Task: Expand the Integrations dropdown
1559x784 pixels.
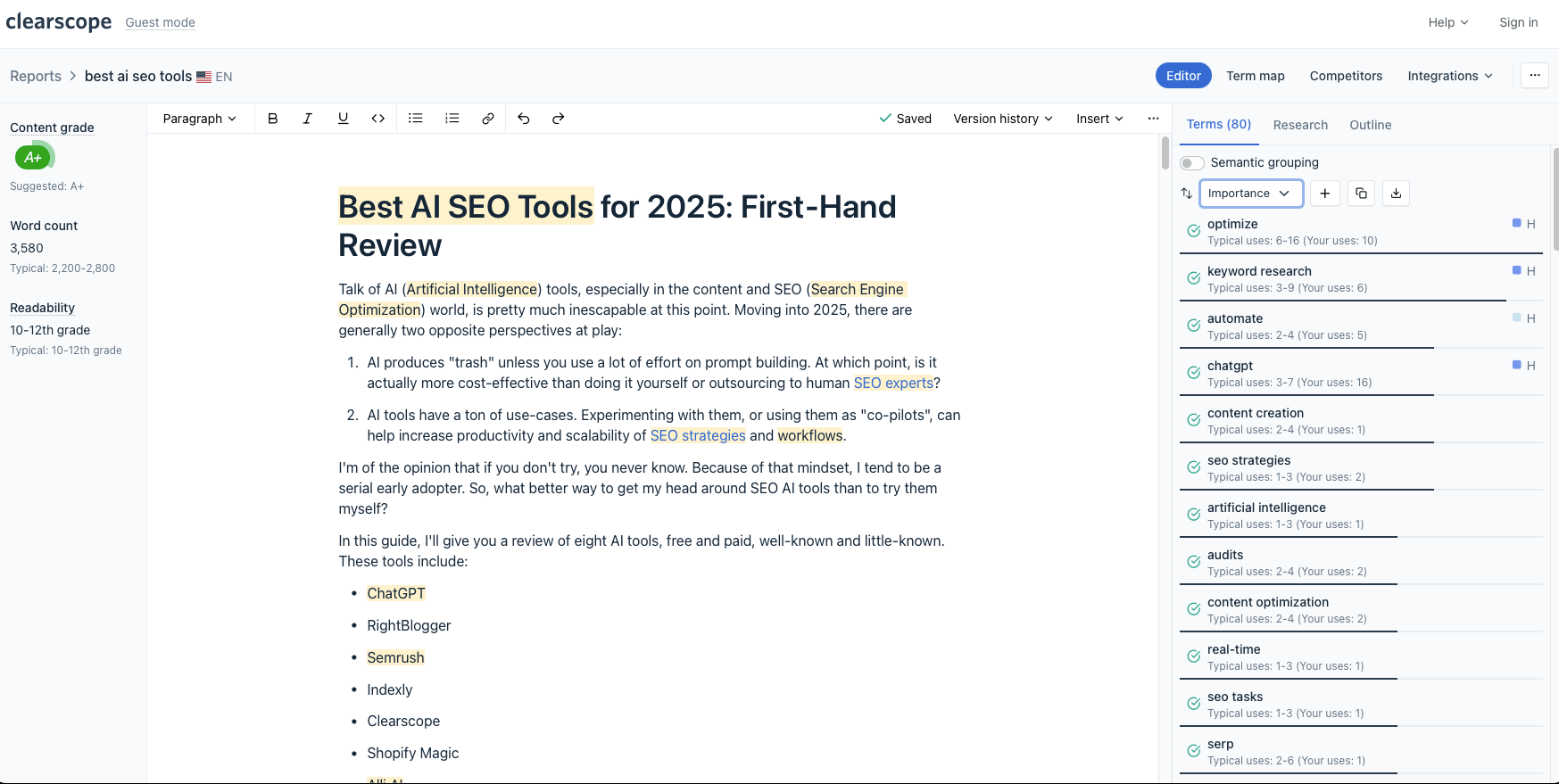Action: [1450, 76]
